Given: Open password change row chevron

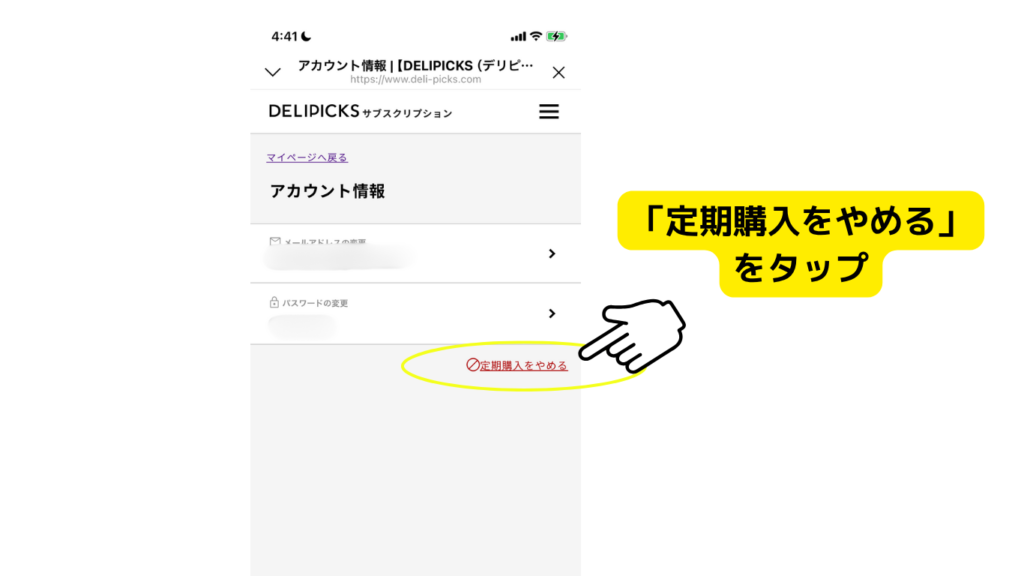Looking at the screenshot, I should 552,313.
